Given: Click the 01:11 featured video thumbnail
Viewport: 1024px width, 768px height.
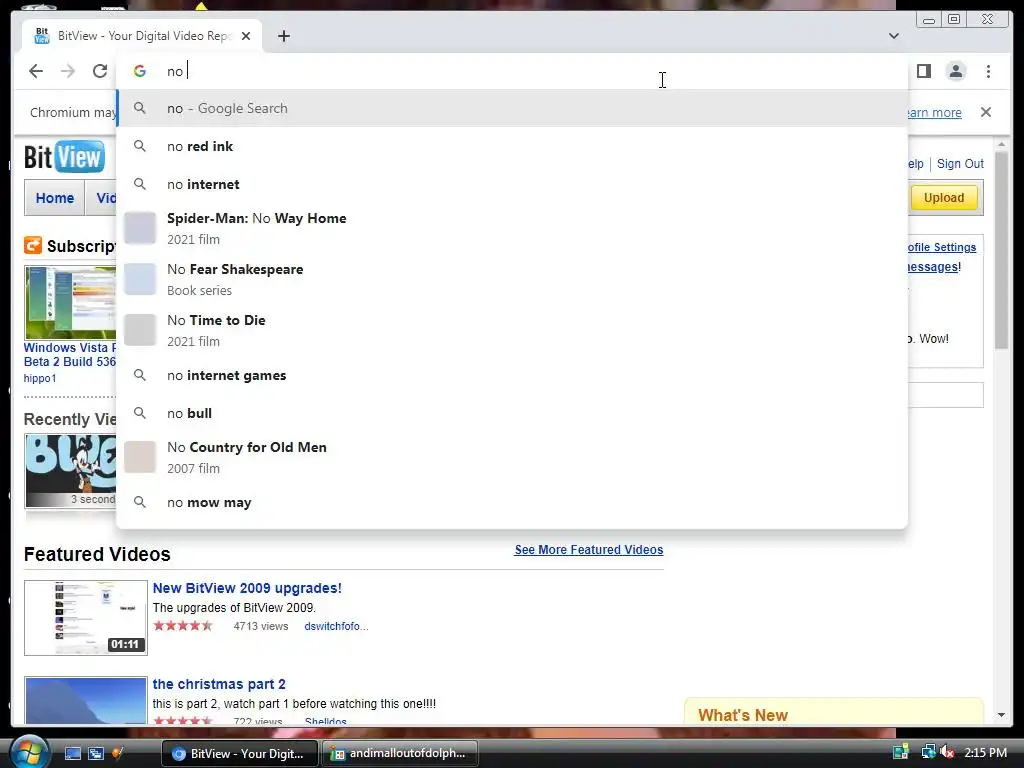Looking at the screenshot, I should (86, 618).
